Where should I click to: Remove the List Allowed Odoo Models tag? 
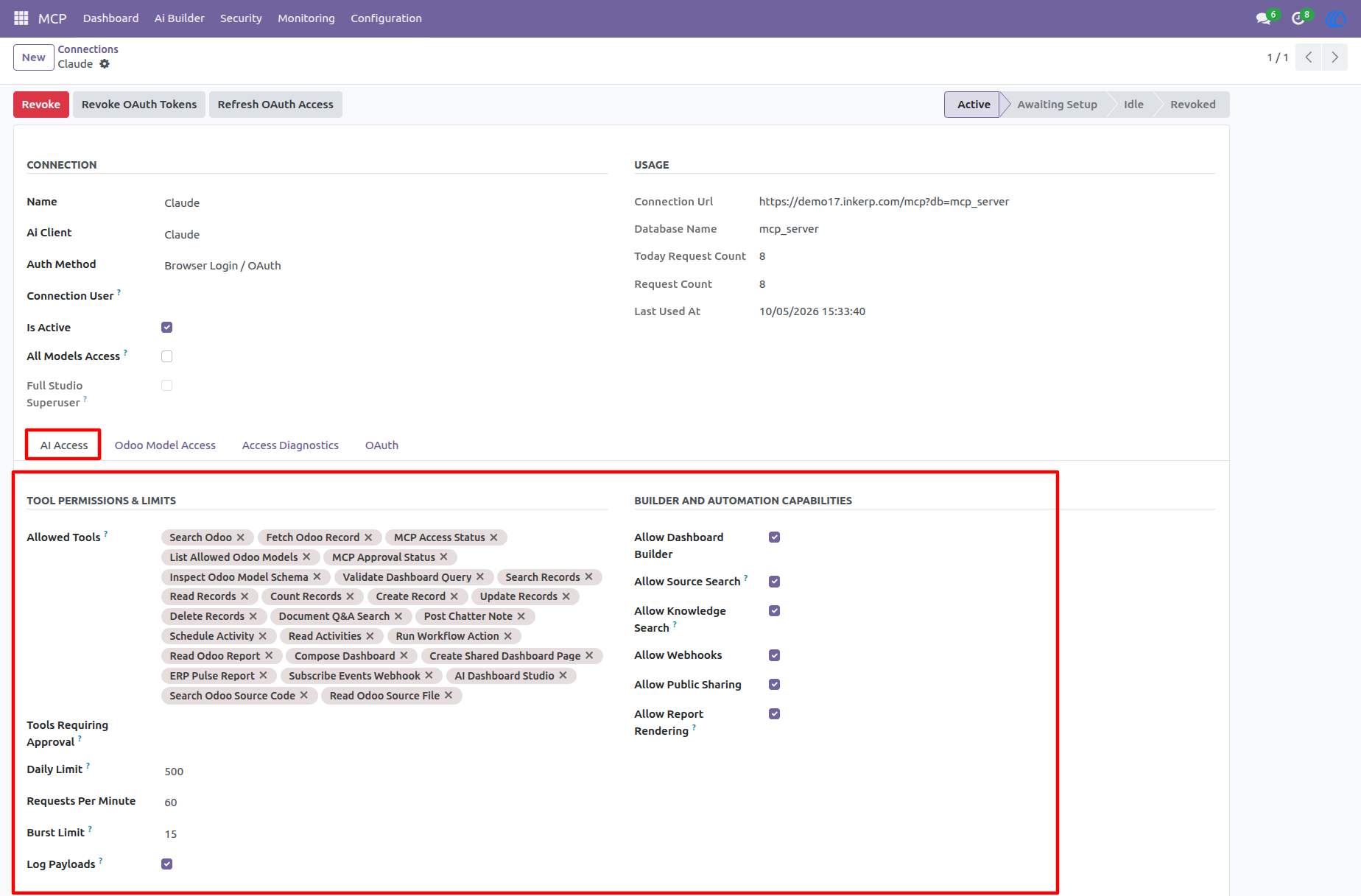pyautogui.click(x=306, y=557)
